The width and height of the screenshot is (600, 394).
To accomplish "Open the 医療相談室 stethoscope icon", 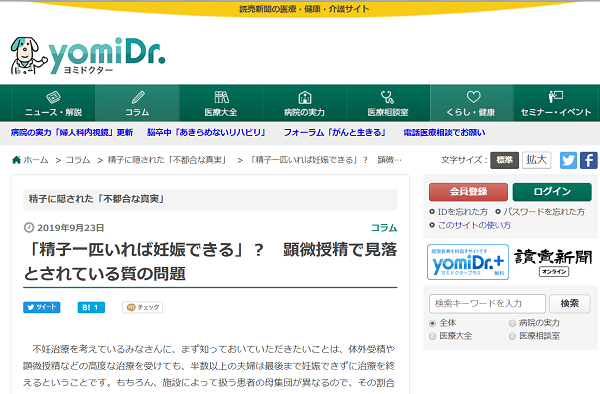I will 387,97.
